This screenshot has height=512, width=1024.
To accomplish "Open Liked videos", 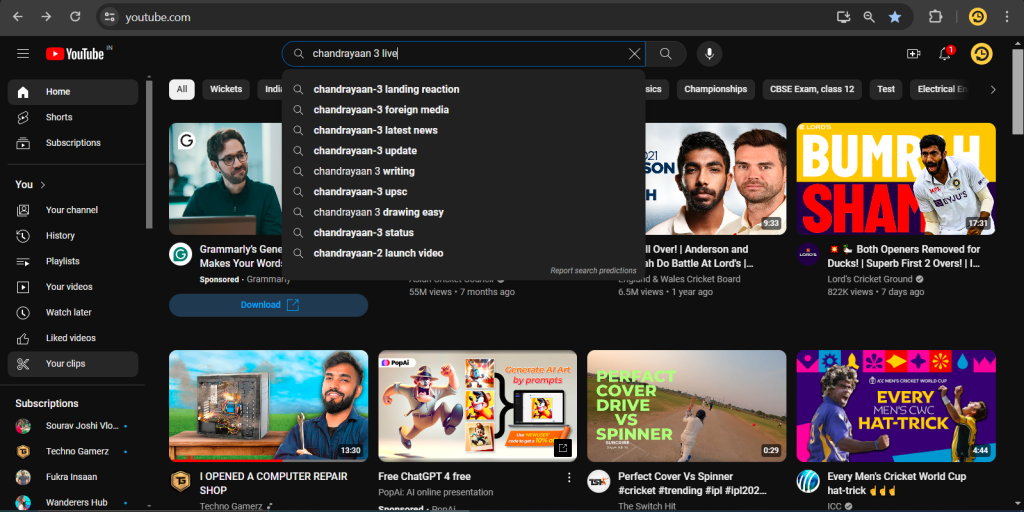I will pyautogui.click(x=72, y=338).
